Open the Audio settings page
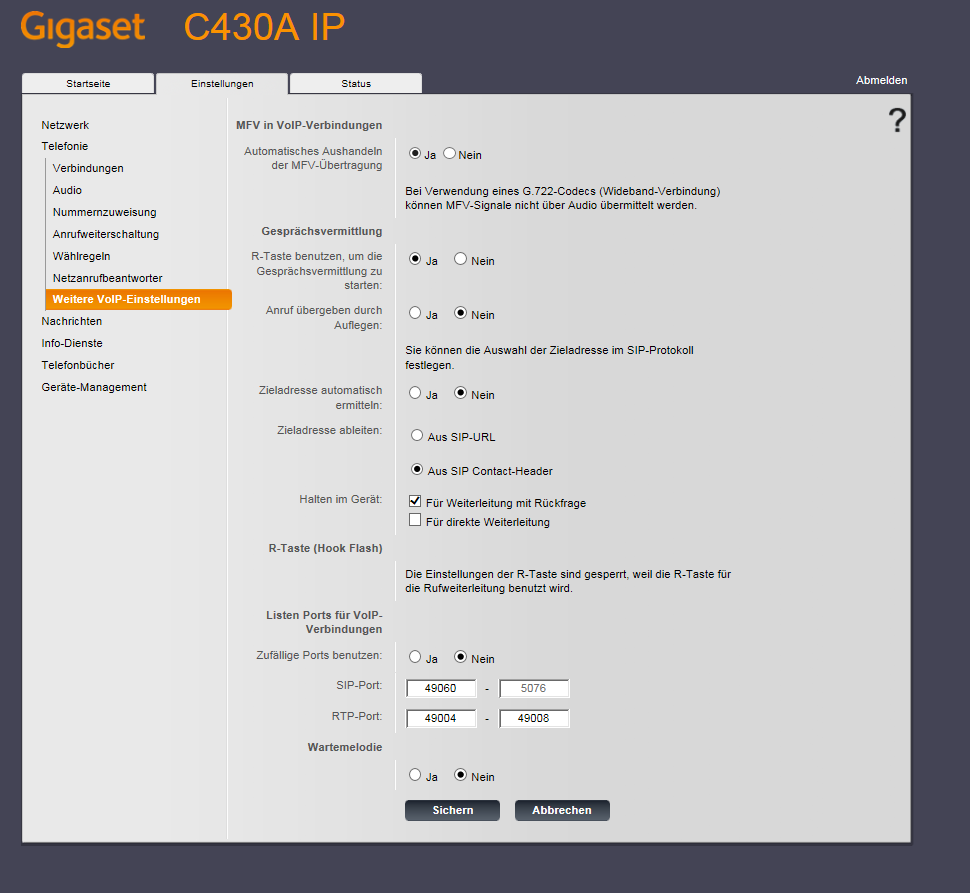The image size is (970, 893). click(67, 190)
